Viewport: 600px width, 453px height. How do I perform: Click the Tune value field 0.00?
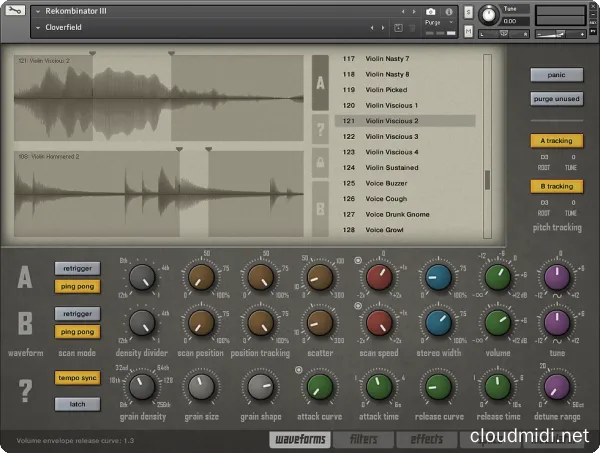point(516,21)
